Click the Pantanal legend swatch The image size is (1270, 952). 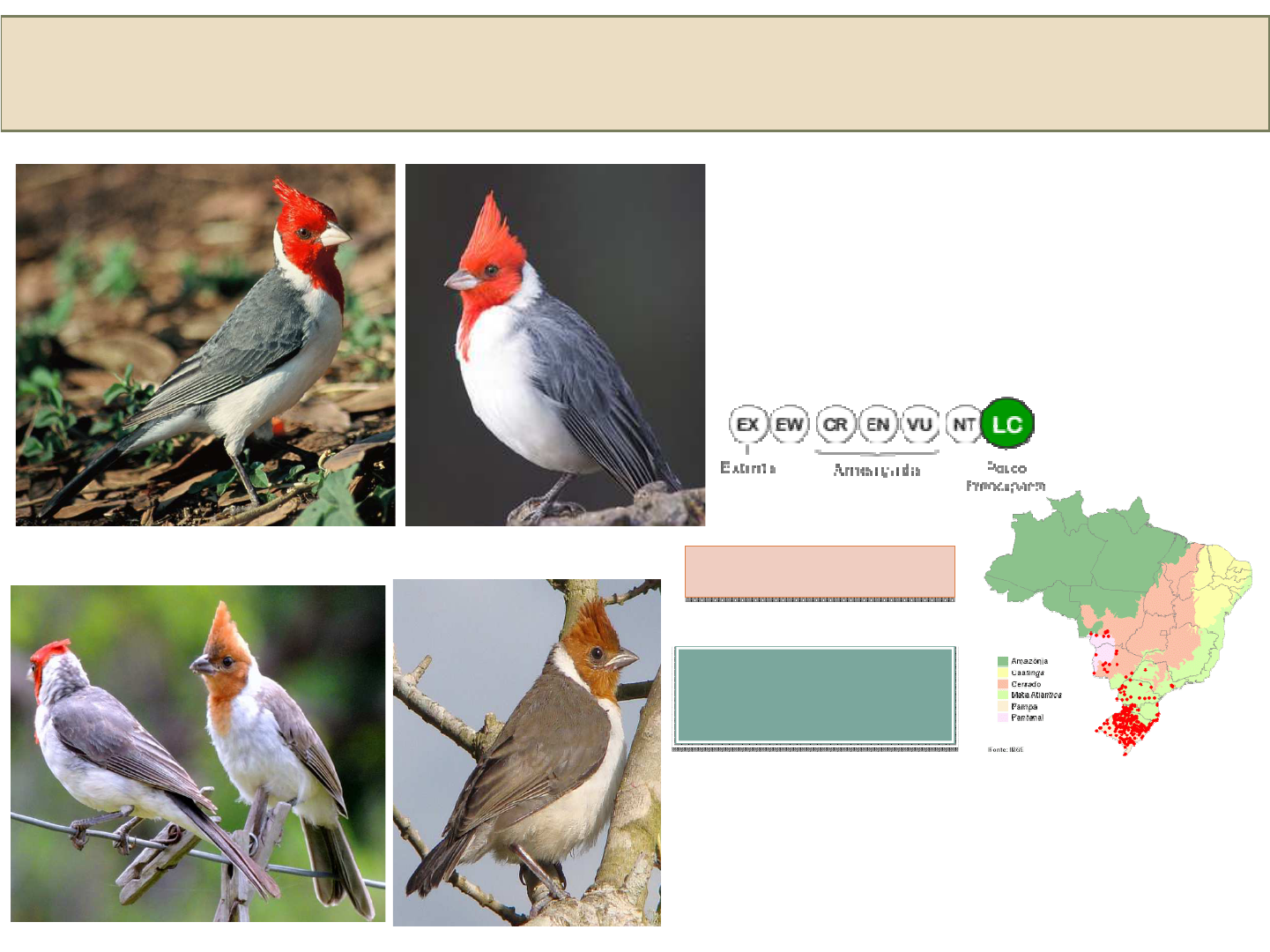(1003, 717)
